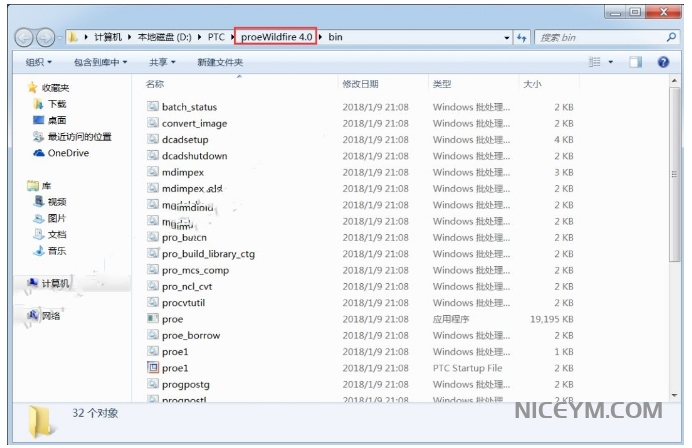Screen dimensions: 692x448
Task: Maximize the explorer window
Action: pos(635,12)
